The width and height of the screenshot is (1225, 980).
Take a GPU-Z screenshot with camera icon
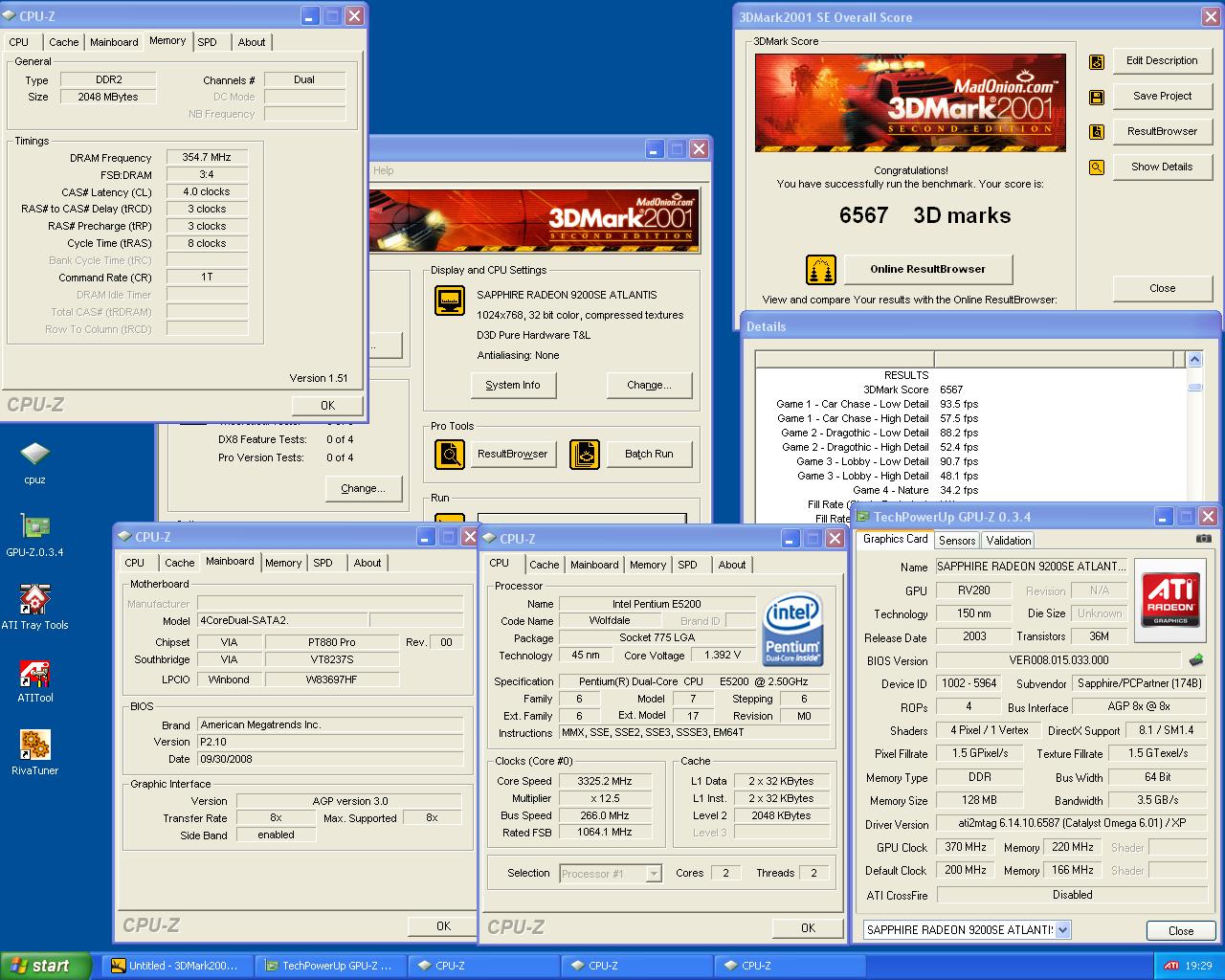[1203, 539]
